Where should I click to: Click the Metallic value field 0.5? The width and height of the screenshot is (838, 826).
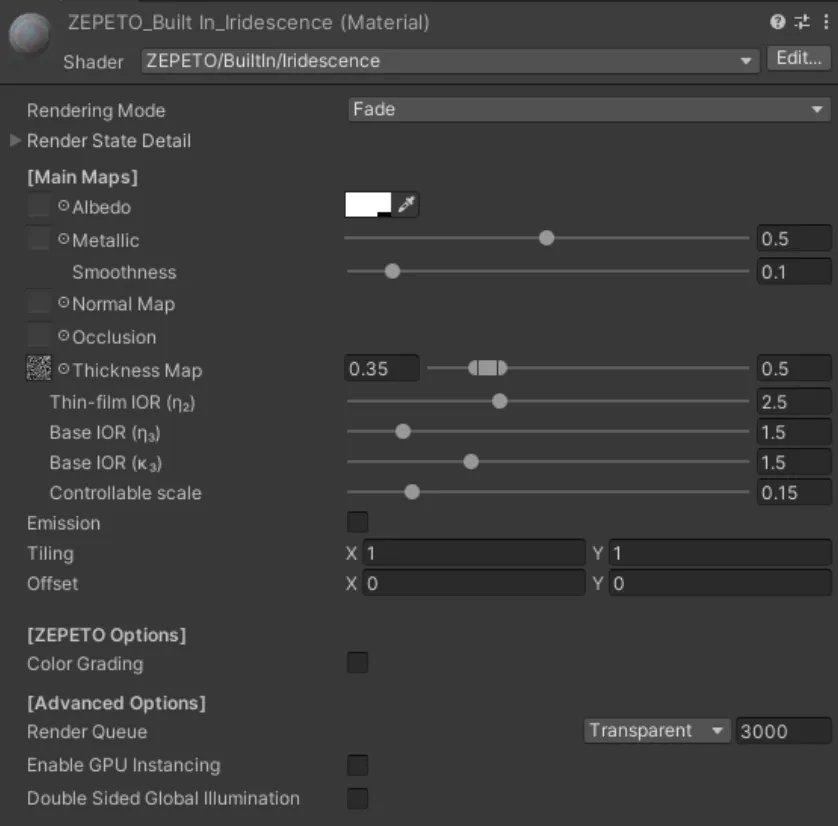tap(794, 239)
